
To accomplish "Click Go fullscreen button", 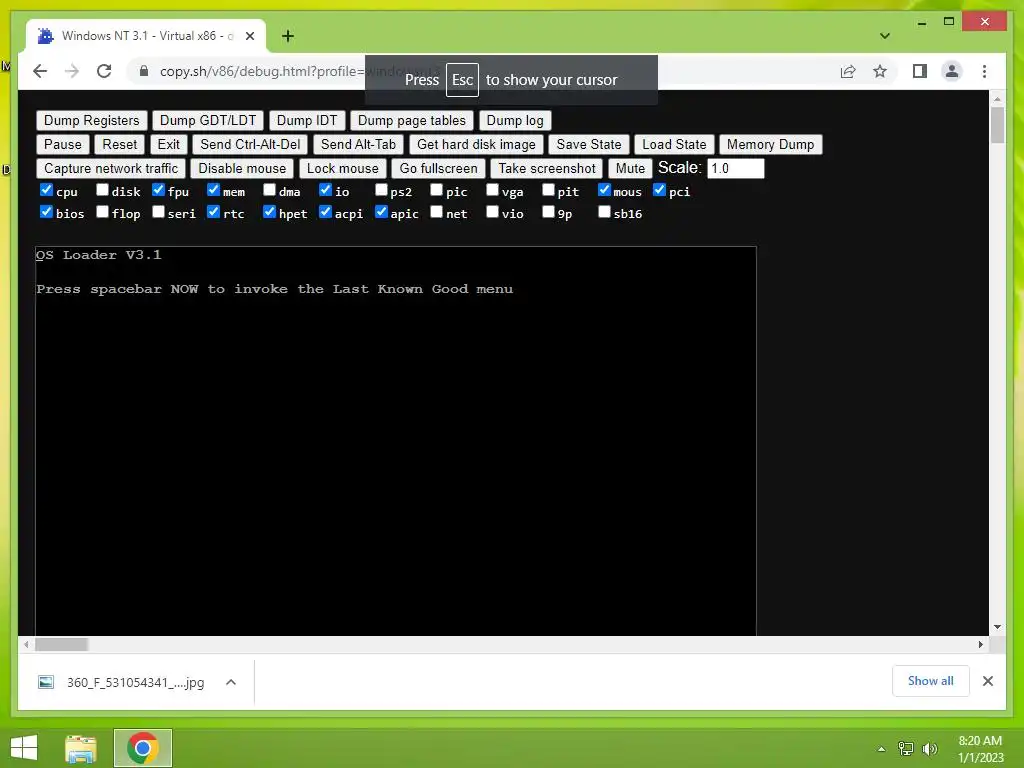I will tap(438, 168).
